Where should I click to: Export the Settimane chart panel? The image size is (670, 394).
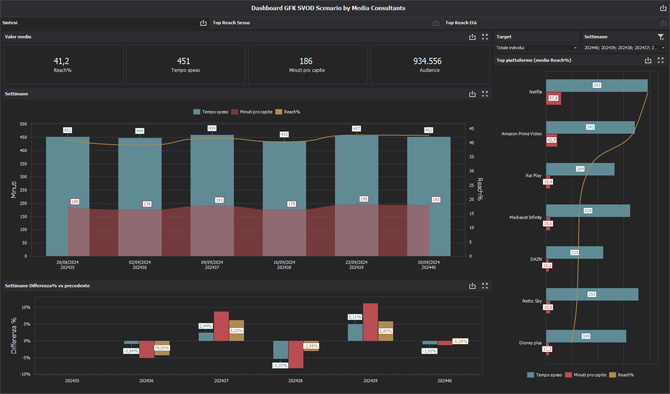pos(472,94)
